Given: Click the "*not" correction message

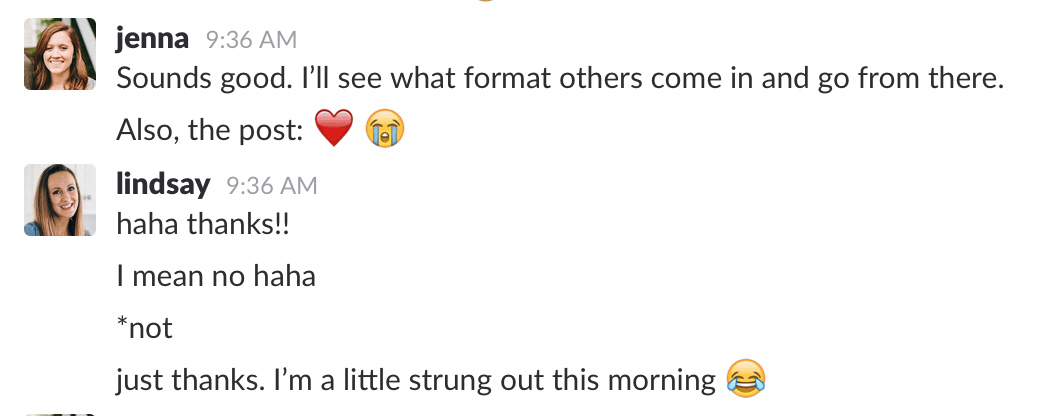Looking at the screenshot, I should pos(145,328).
